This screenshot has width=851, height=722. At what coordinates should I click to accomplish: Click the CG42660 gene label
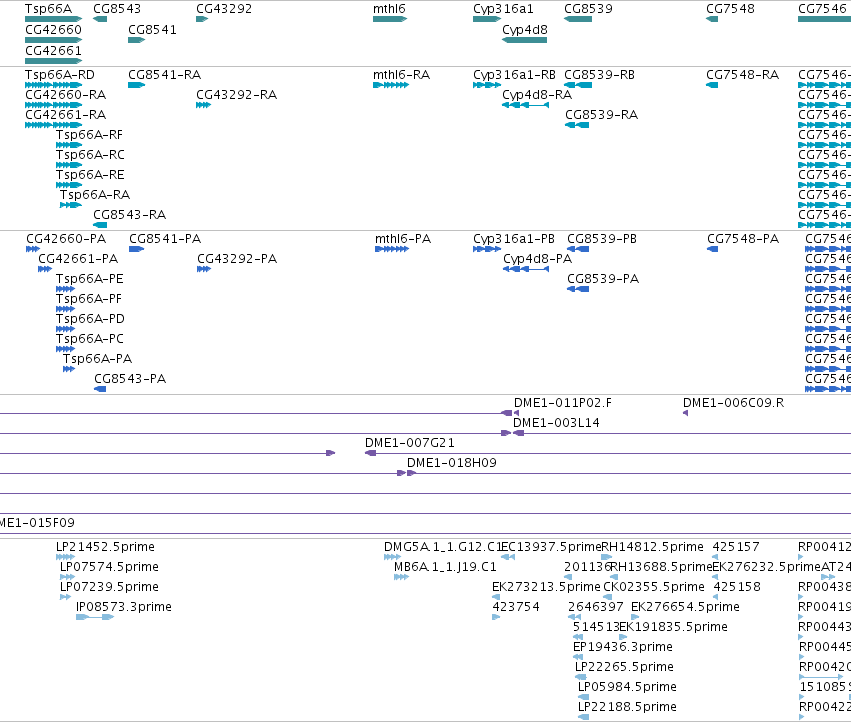53,30
